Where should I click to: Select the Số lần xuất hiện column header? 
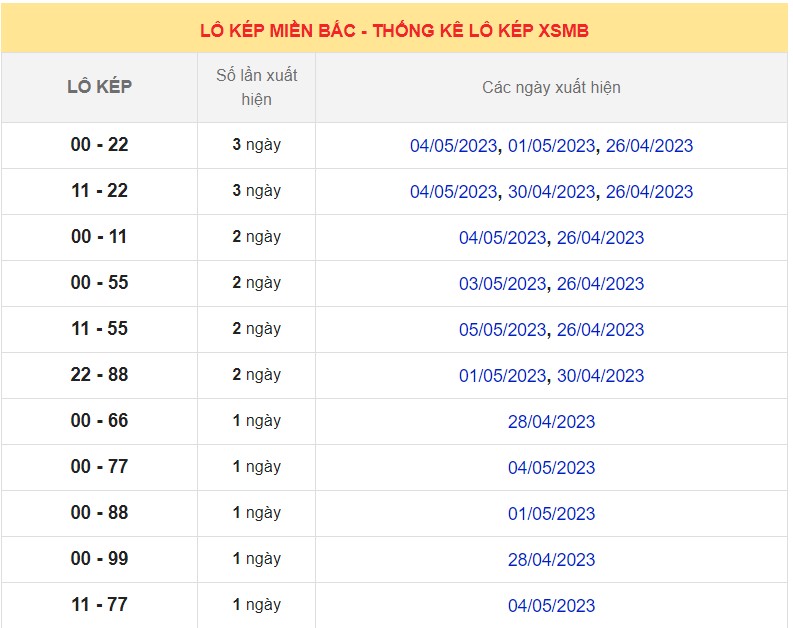tap(256, 87)
